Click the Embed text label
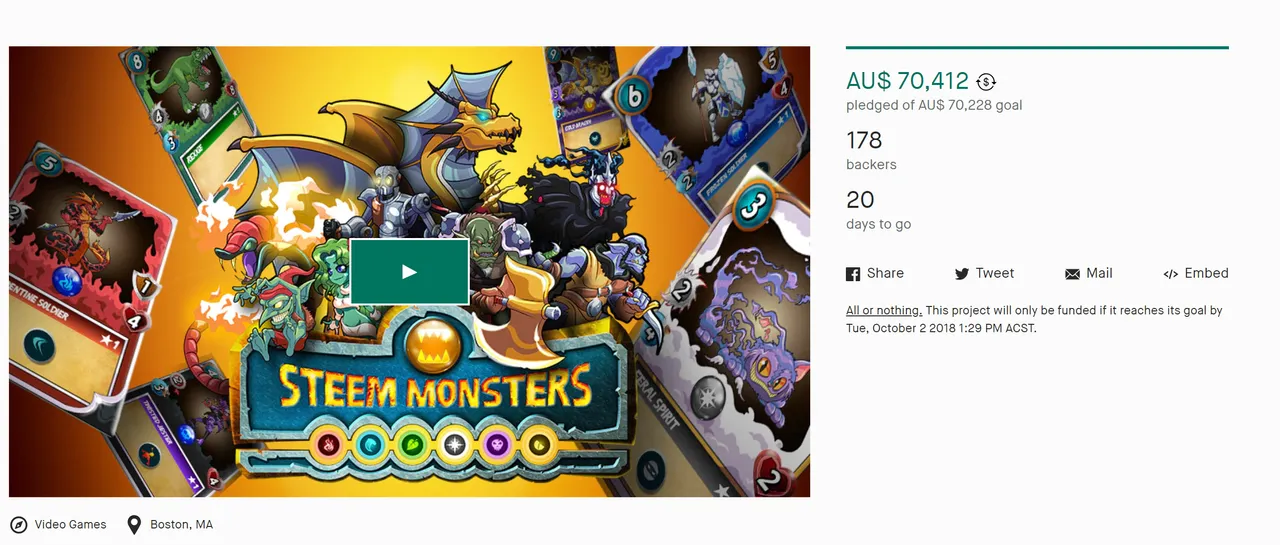Screen dimensions: 1280x545 coord(1206,273)
